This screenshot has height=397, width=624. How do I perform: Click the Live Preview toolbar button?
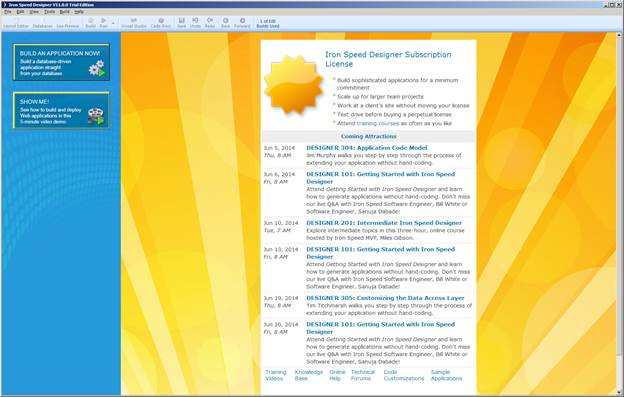pos(68,23)
